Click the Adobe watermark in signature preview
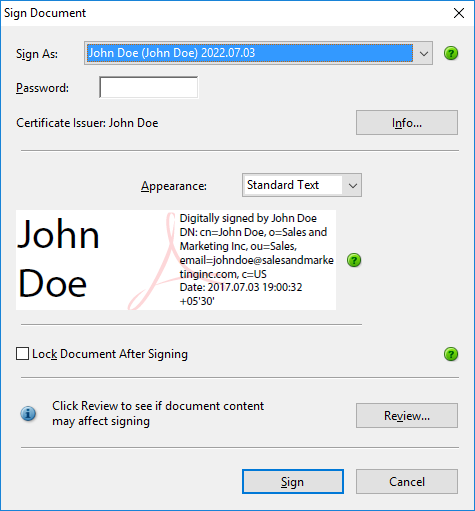The height and width of the screenshot is (511, 475). coord(154,261)
